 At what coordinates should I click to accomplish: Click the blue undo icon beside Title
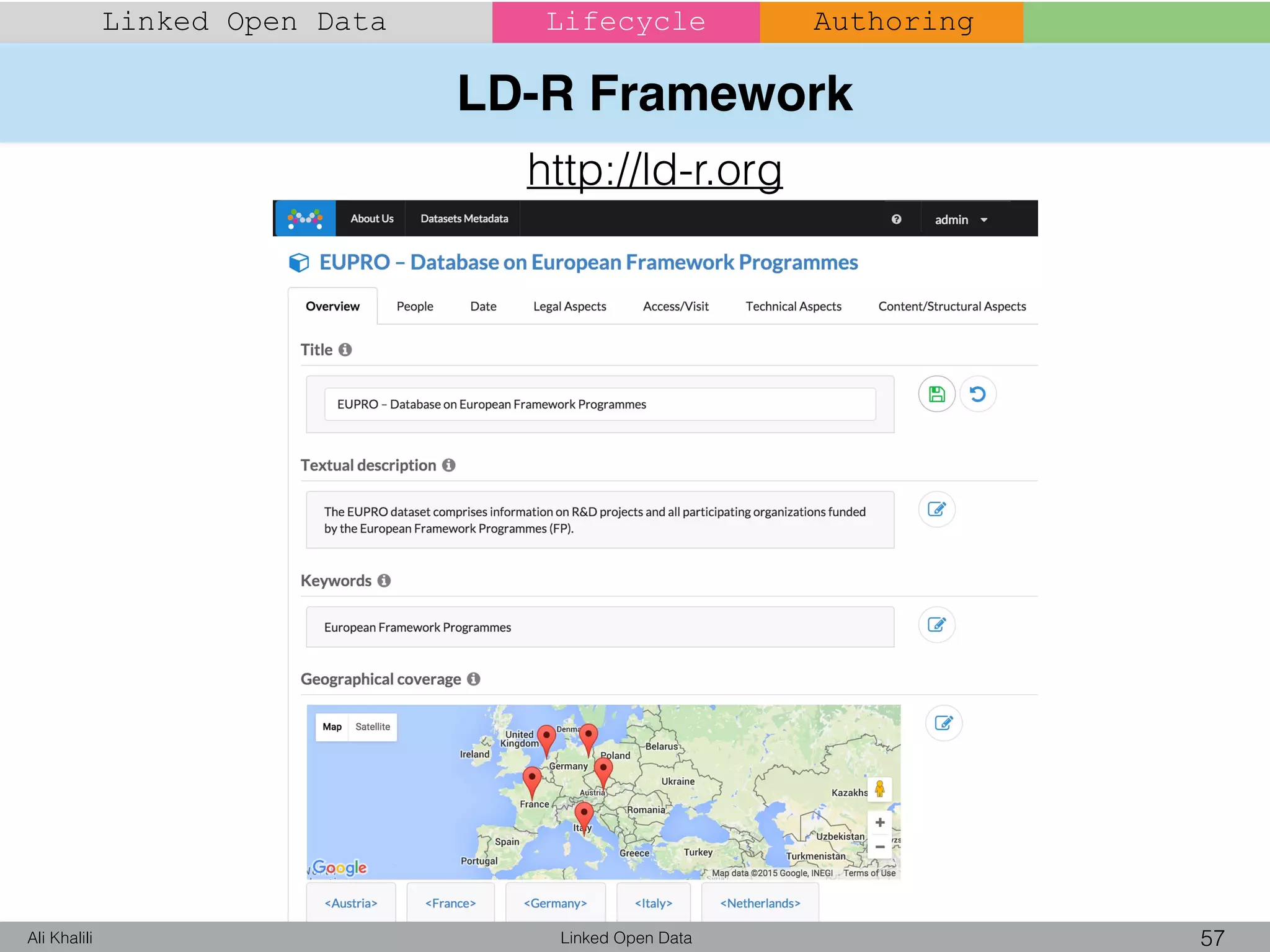978,394
